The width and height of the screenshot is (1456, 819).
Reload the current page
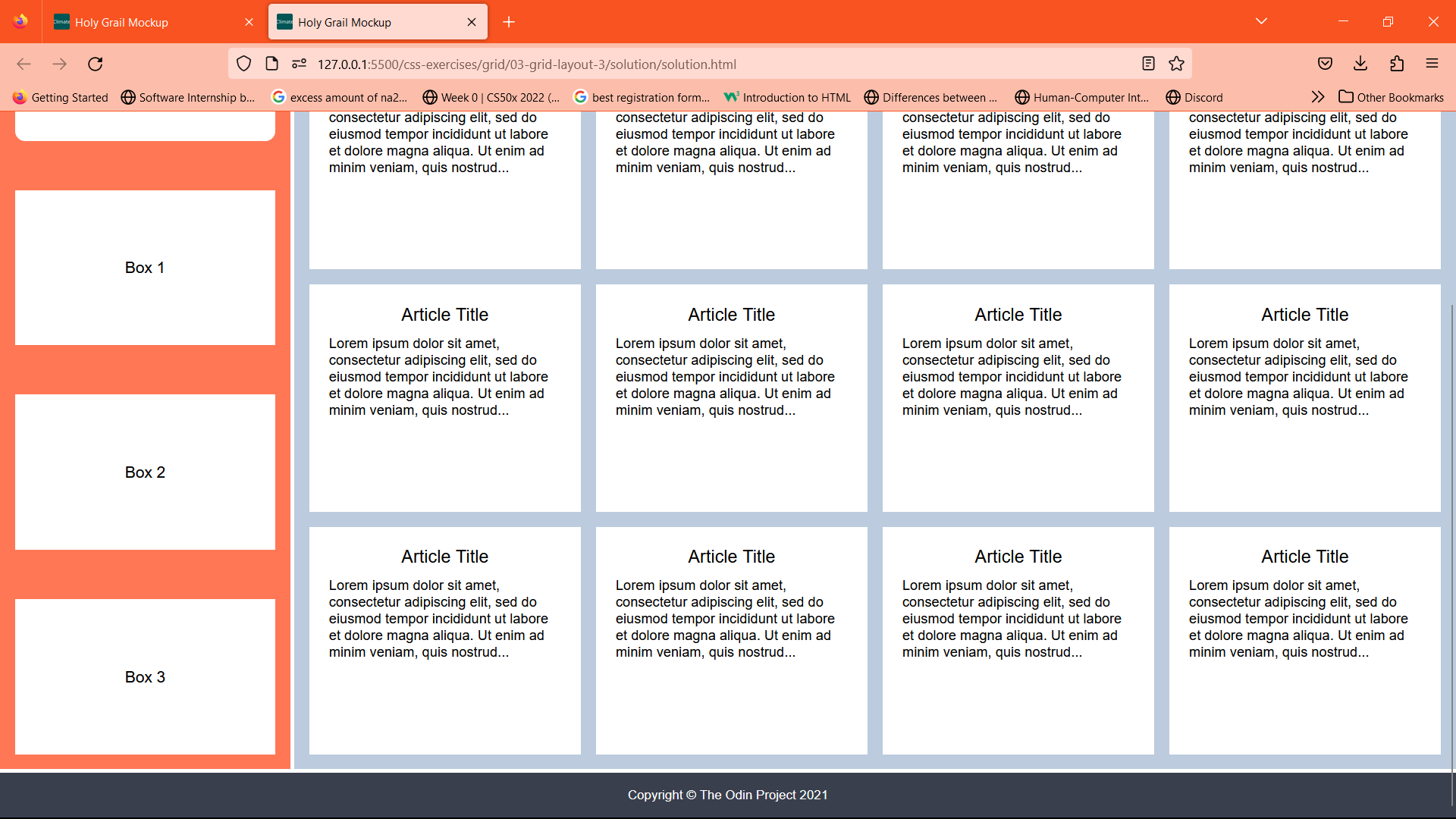point(95,64)
